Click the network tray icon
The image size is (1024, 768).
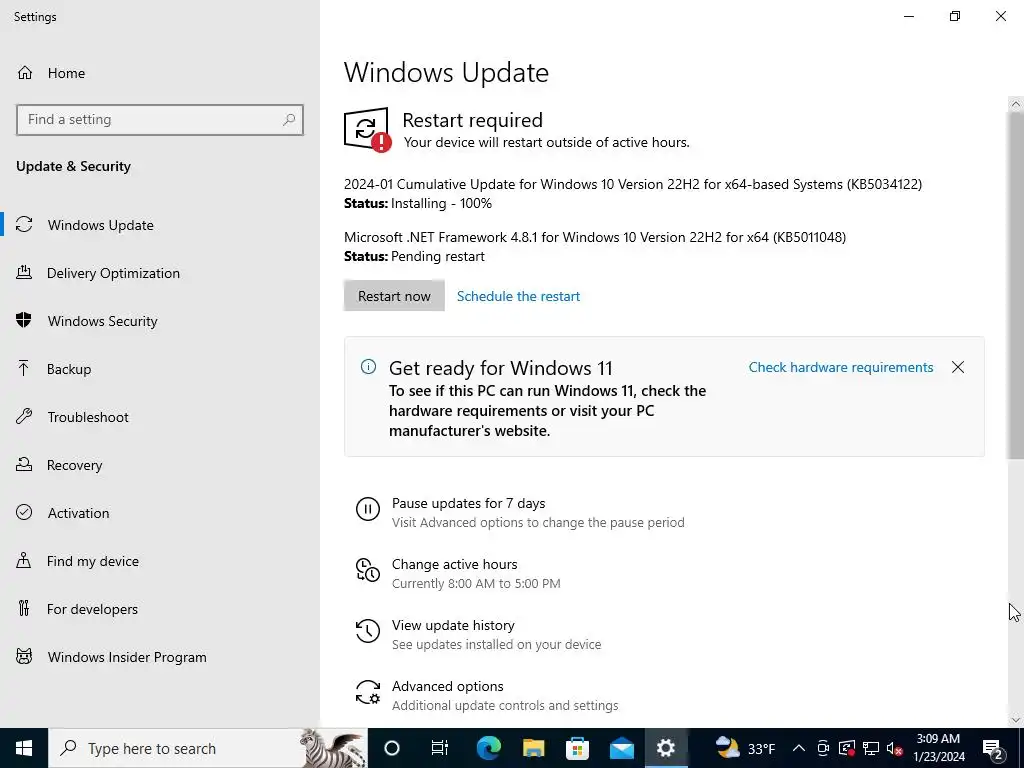tap(871, 748)
